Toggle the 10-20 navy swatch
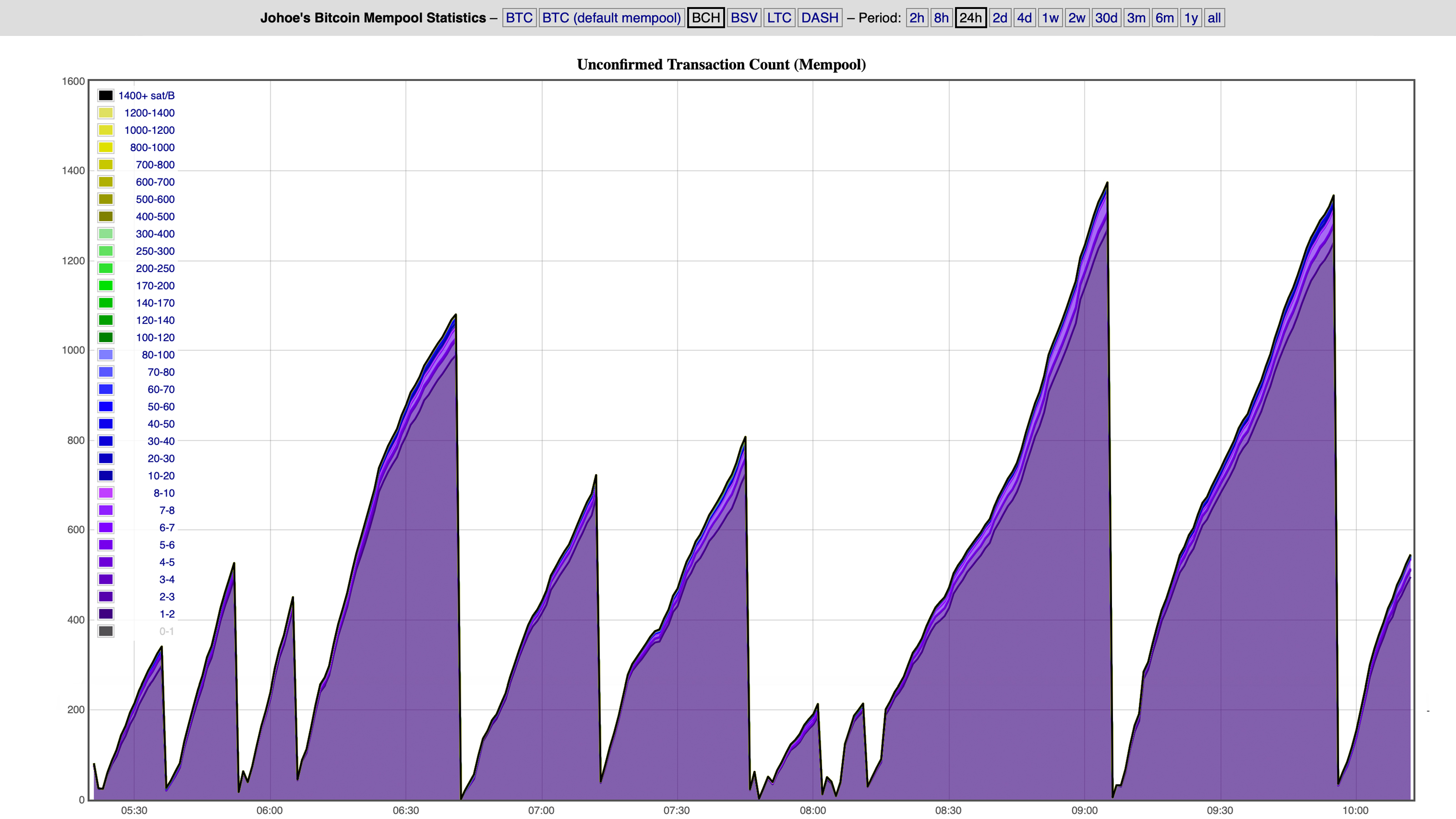Image resolution: width=1456 pixels, height=819 pixels. [x=106, y=476]
